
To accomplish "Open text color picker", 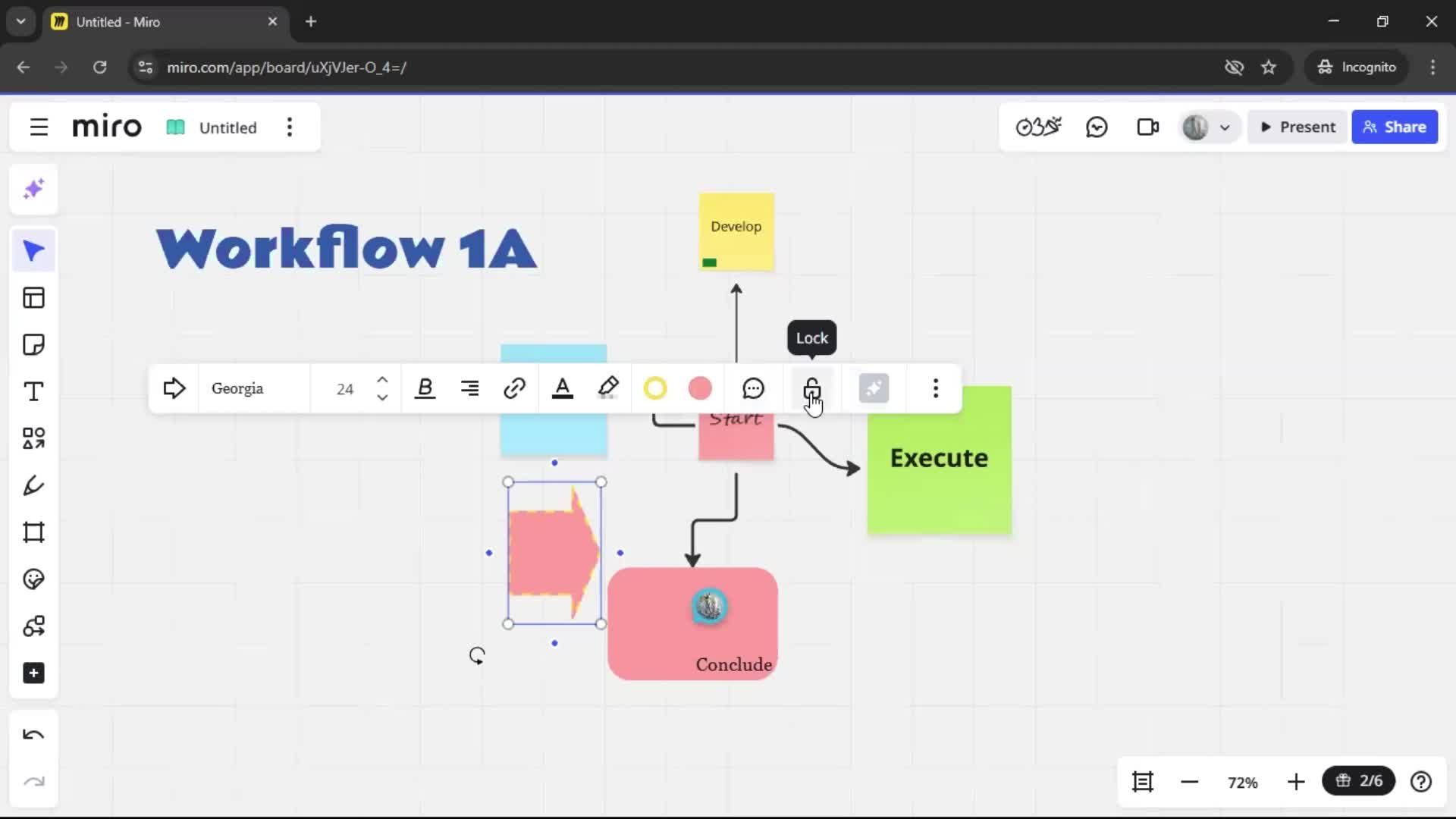I will pyautogui.click(x=562, y=388).
